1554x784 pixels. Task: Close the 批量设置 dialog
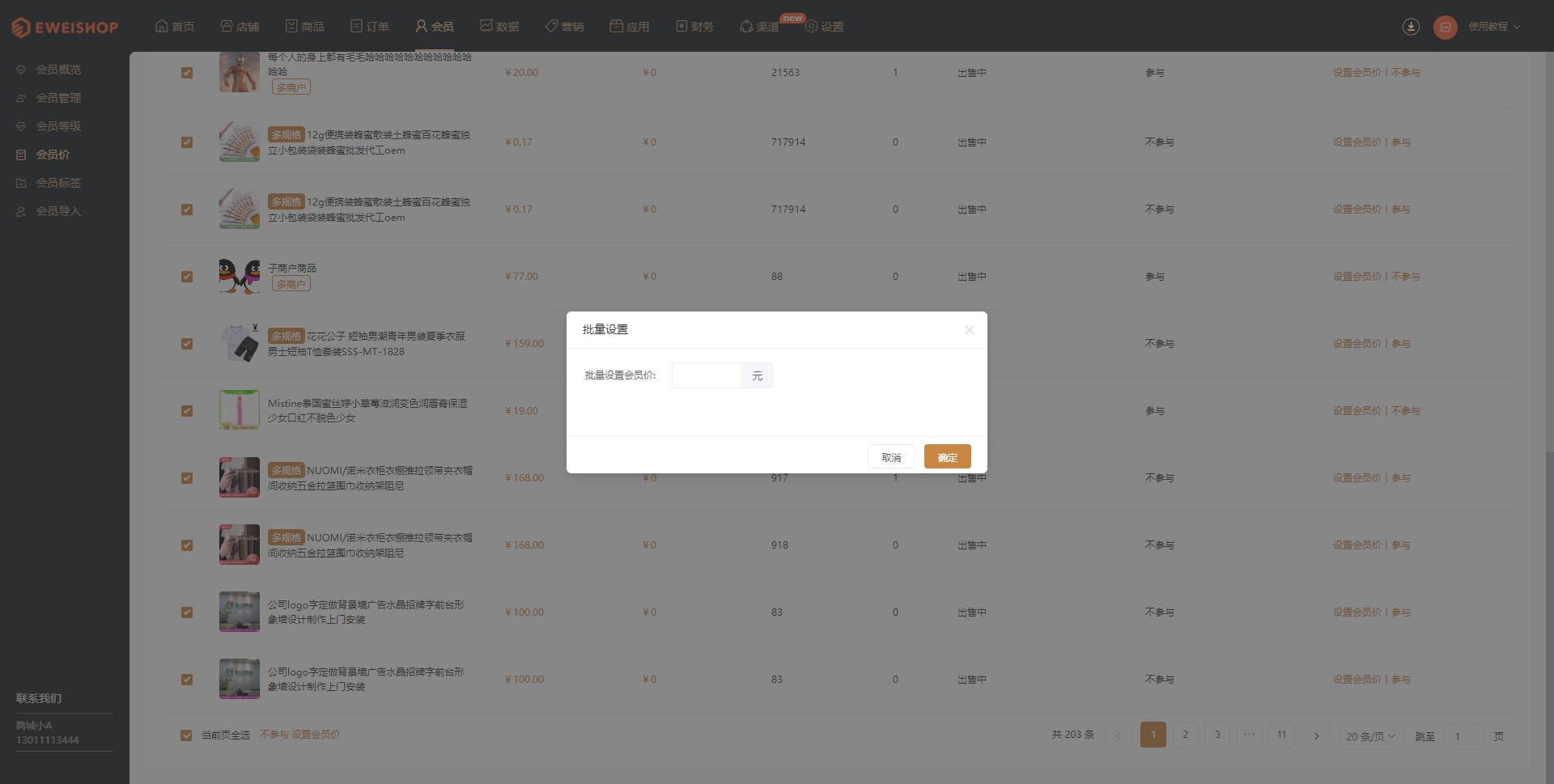969,330
